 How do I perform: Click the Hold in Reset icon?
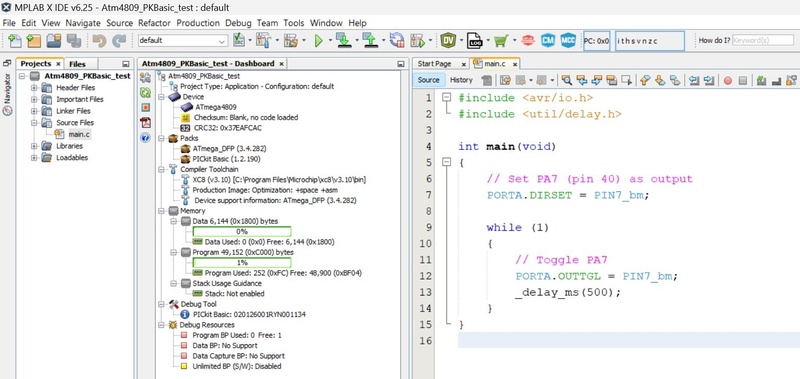click(x=396, y=40)
